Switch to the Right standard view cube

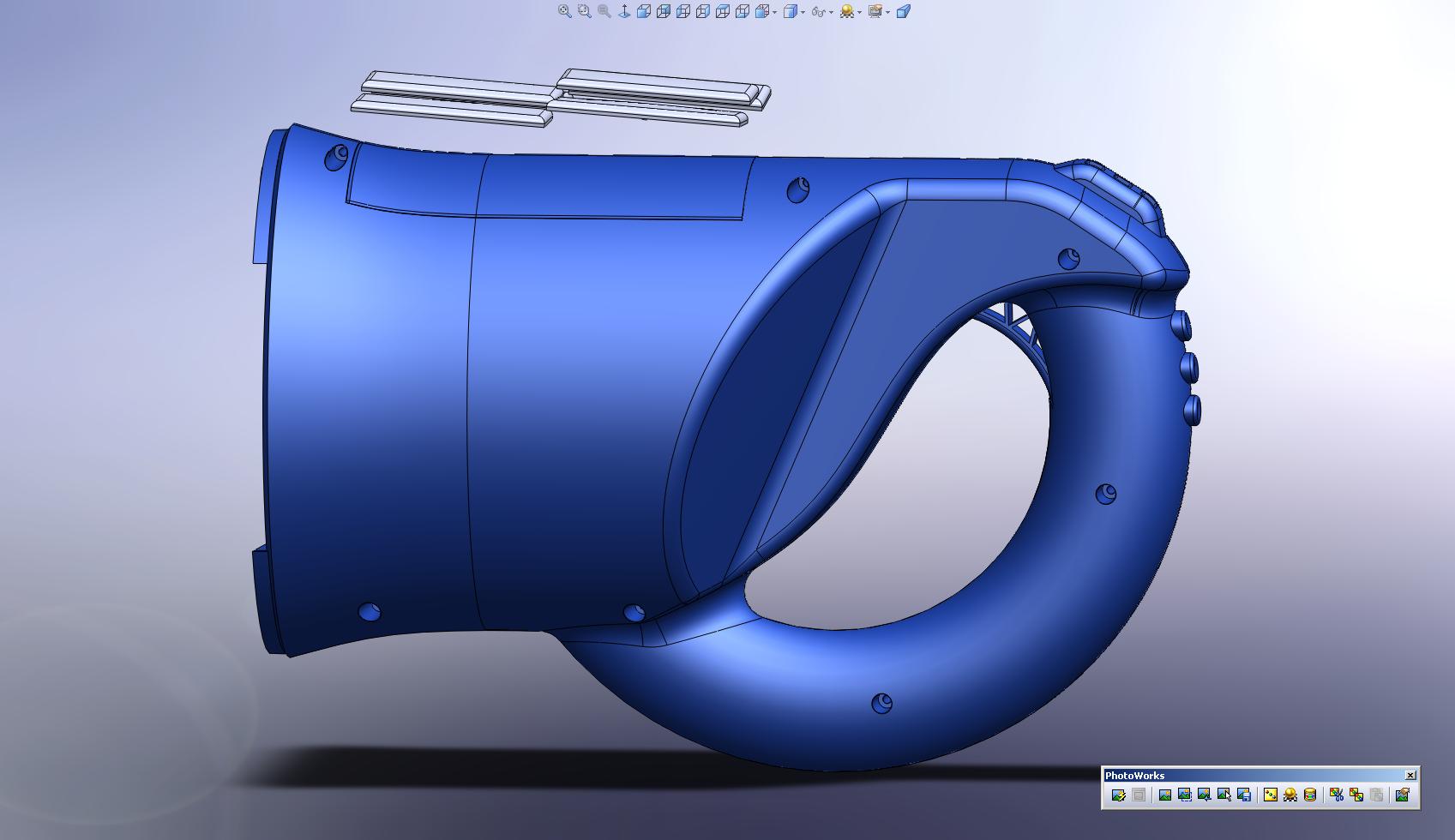tap(703, 11)
